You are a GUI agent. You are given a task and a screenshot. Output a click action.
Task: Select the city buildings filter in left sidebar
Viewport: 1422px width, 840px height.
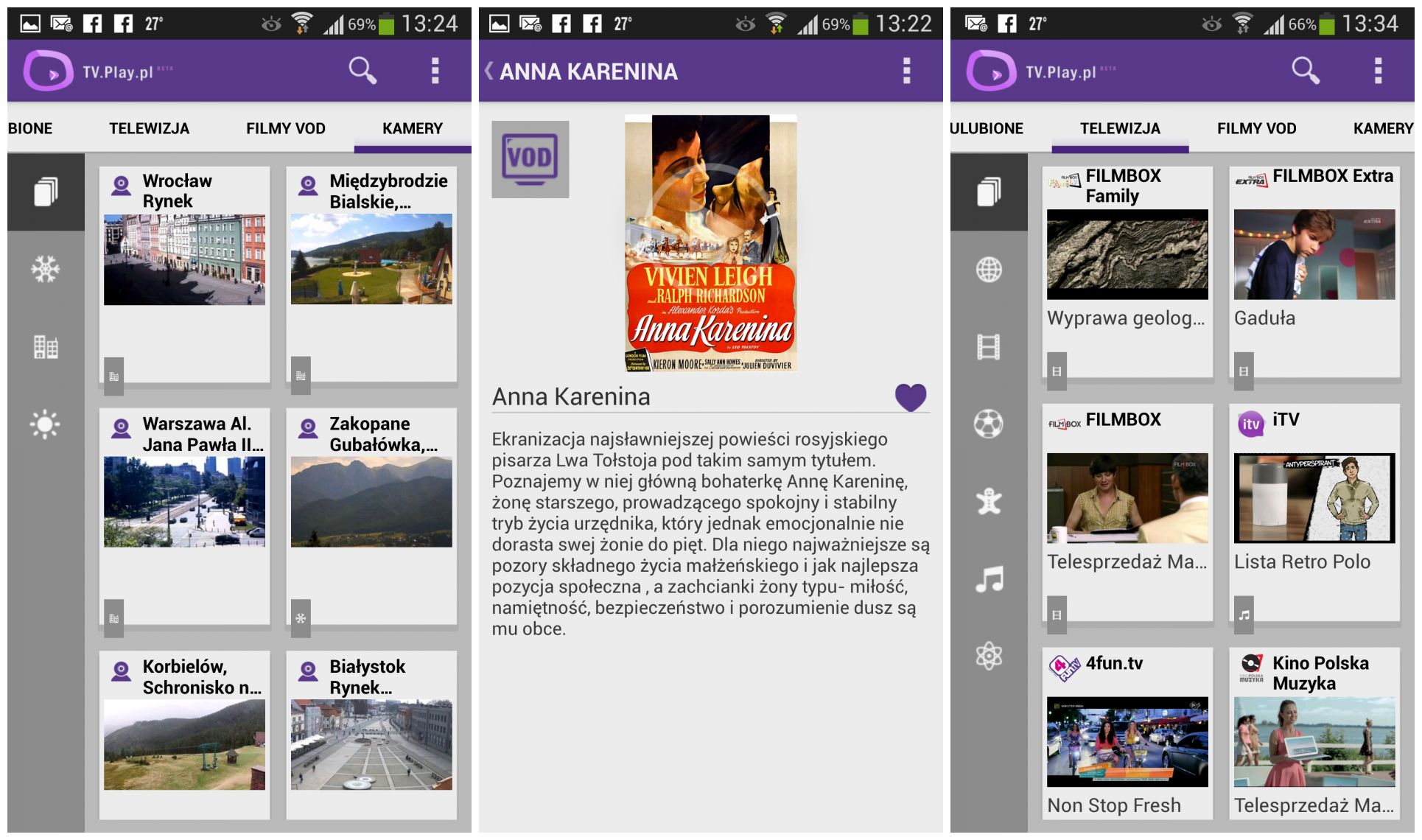(x=45, y=347)
